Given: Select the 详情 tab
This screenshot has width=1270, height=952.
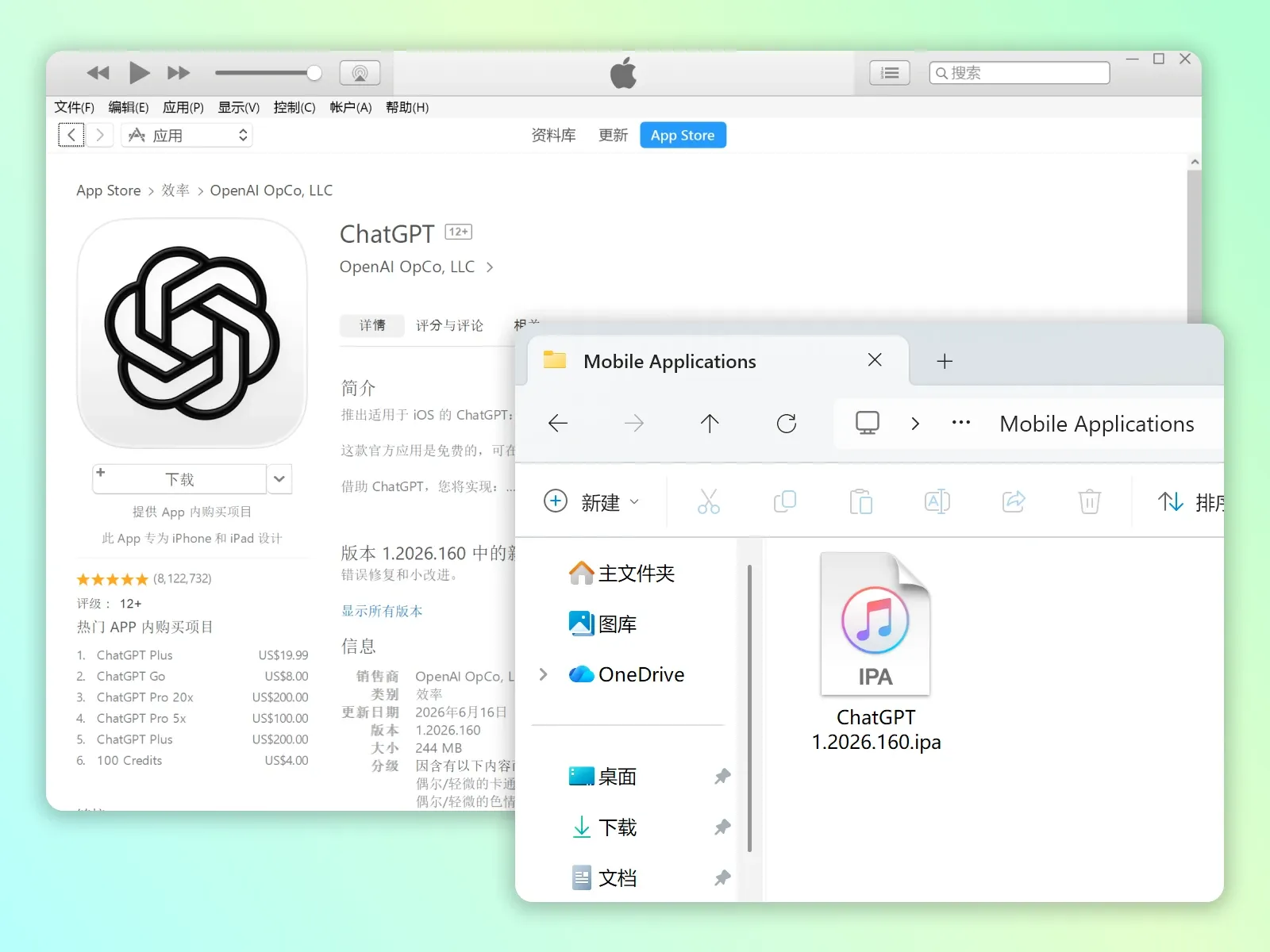Looking at the screenshot, I should 372,325.
